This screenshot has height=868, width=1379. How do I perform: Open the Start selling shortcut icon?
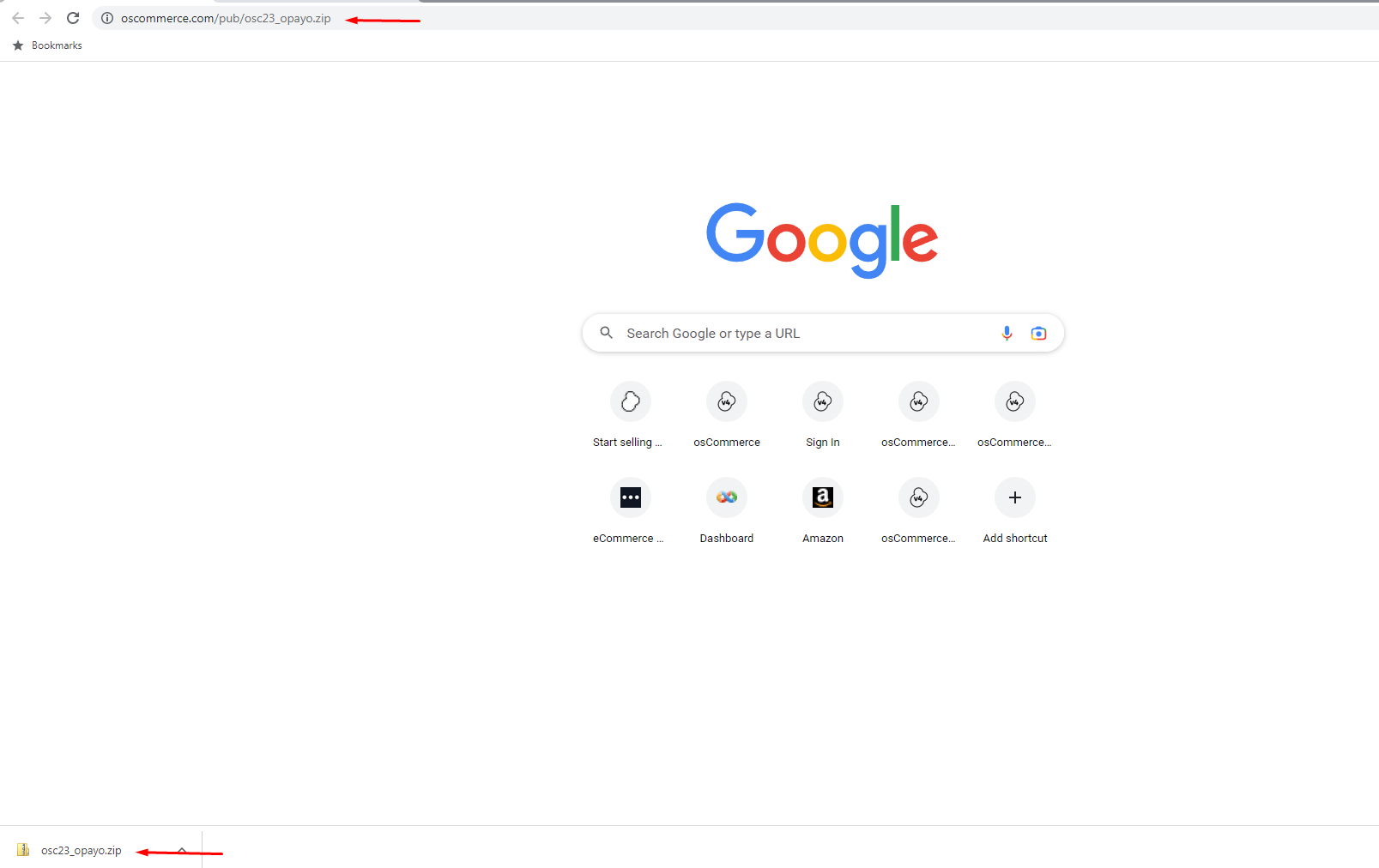tap(631, 401)
